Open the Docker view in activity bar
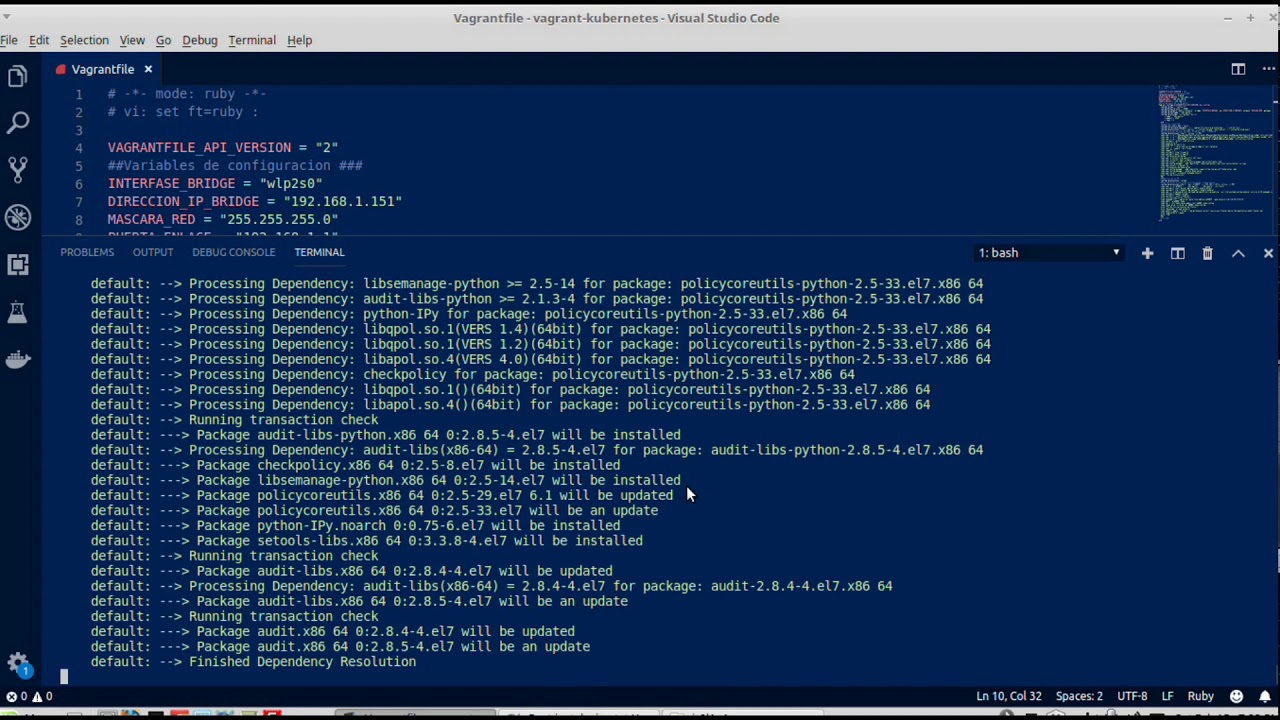The width and height of the screenshot is (1280, 720). pyautogui.click(x=17, y=359)
